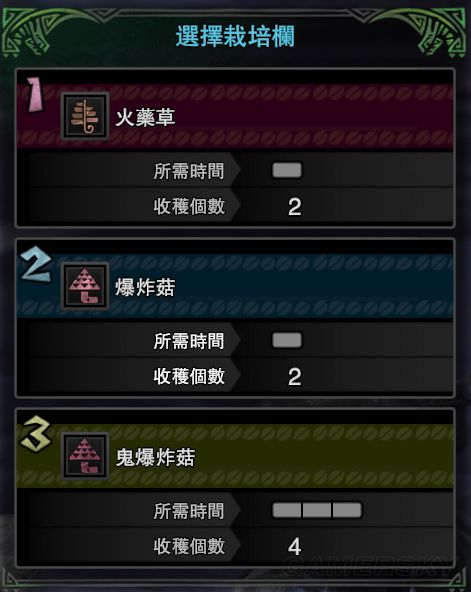Click 鬼爆炸菇 three-segment time gauge
The width and height of the screenshot is (471, 592).
pos(317,510)
